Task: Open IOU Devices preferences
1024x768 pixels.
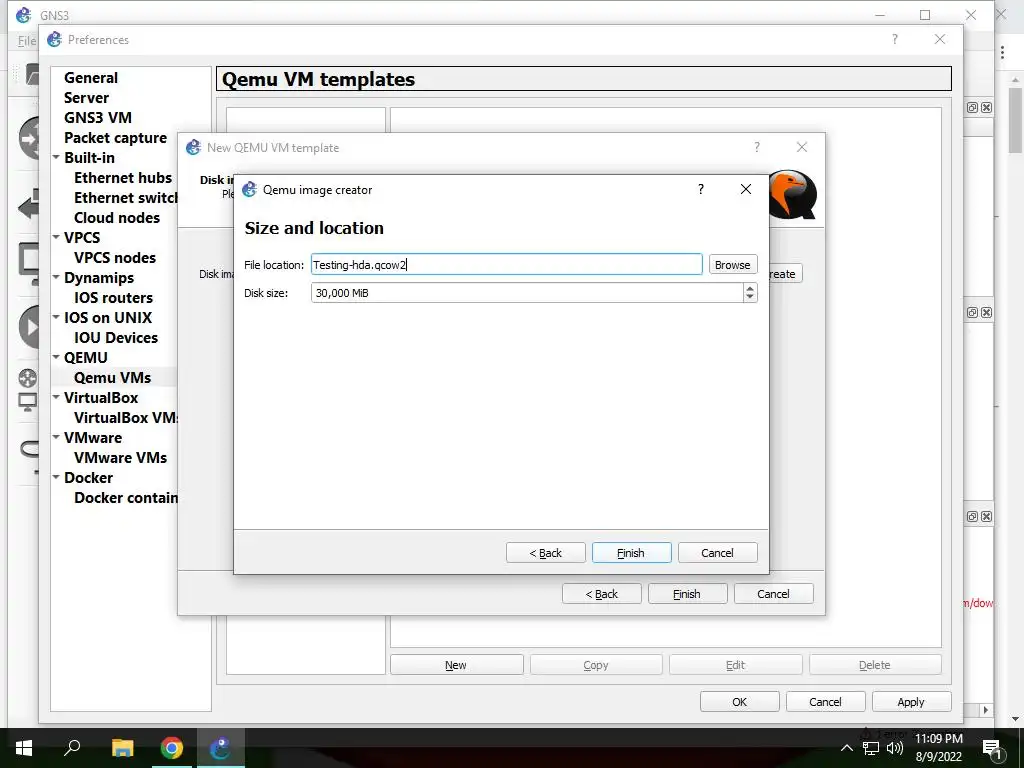Action: pos(116,338)
